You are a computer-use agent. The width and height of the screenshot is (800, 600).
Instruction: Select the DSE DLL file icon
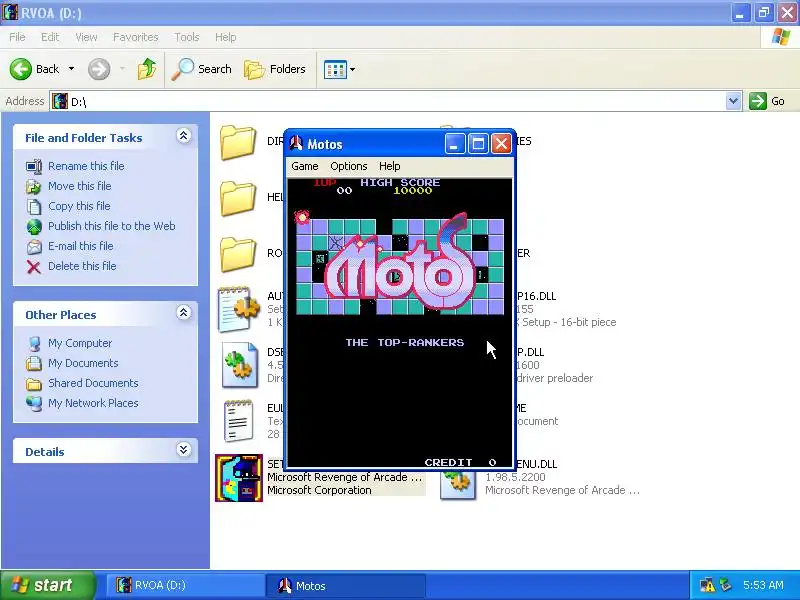click(x=239, y=365)
